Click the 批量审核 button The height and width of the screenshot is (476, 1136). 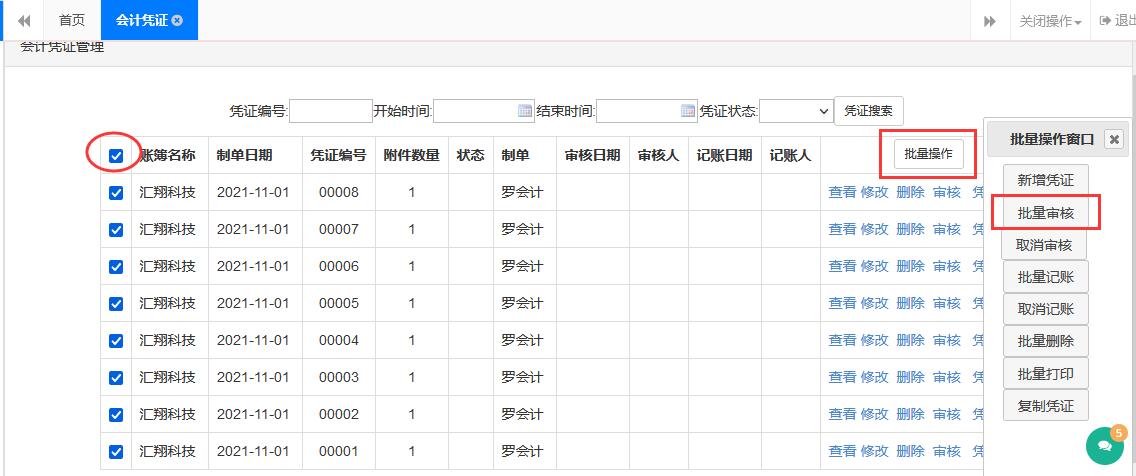[x=1045, y=213]
